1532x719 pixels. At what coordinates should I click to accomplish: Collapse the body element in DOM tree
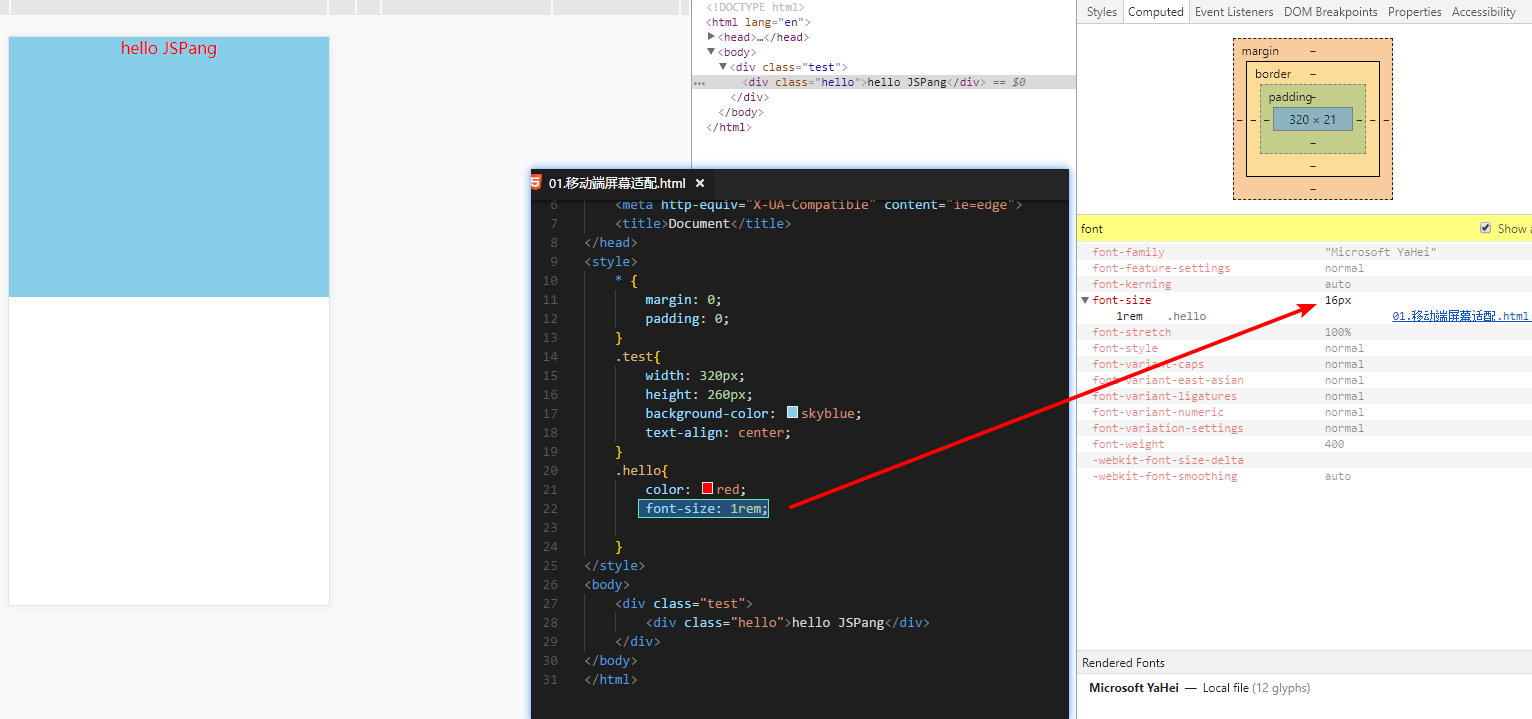pos(711,52)
